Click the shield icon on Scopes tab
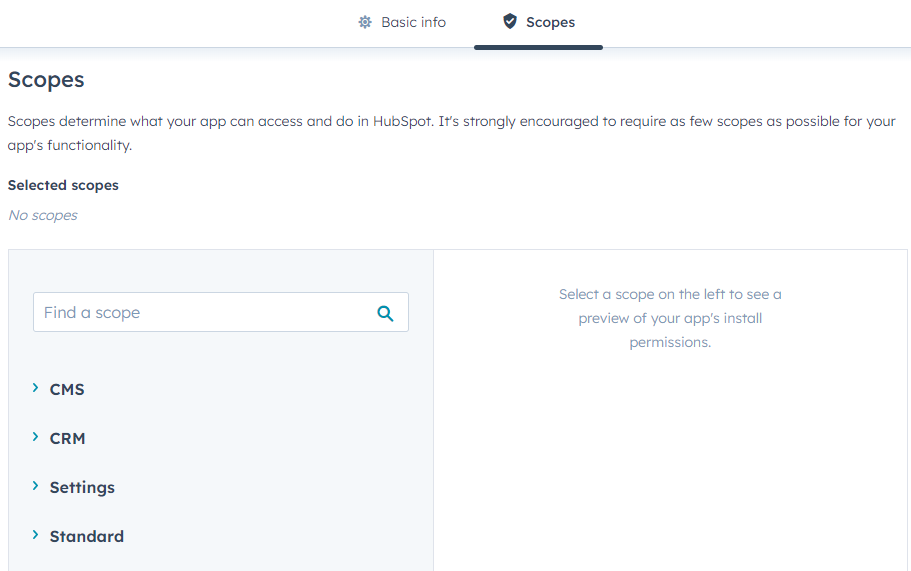911x571 pixels. (510, 22)
